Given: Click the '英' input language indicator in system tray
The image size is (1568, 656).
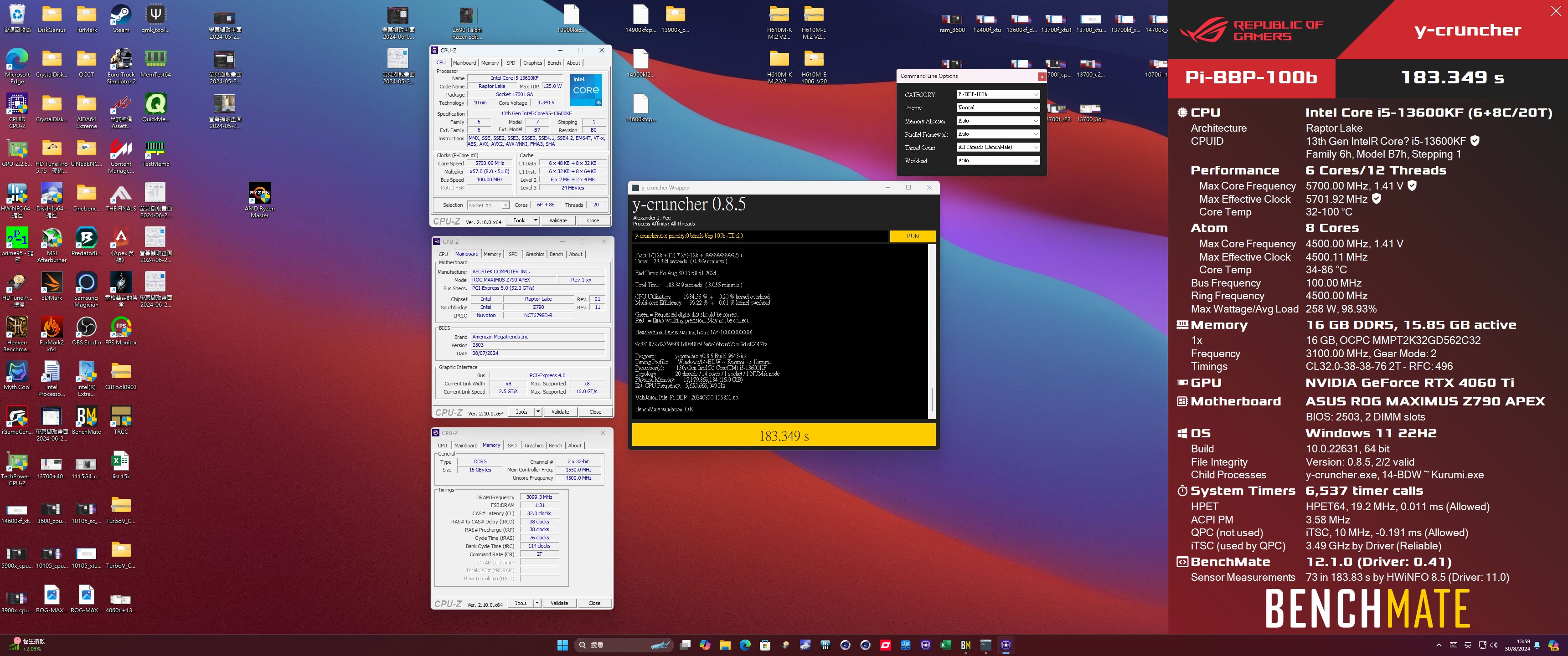Looking at the screenshot, I should 1468,645.
